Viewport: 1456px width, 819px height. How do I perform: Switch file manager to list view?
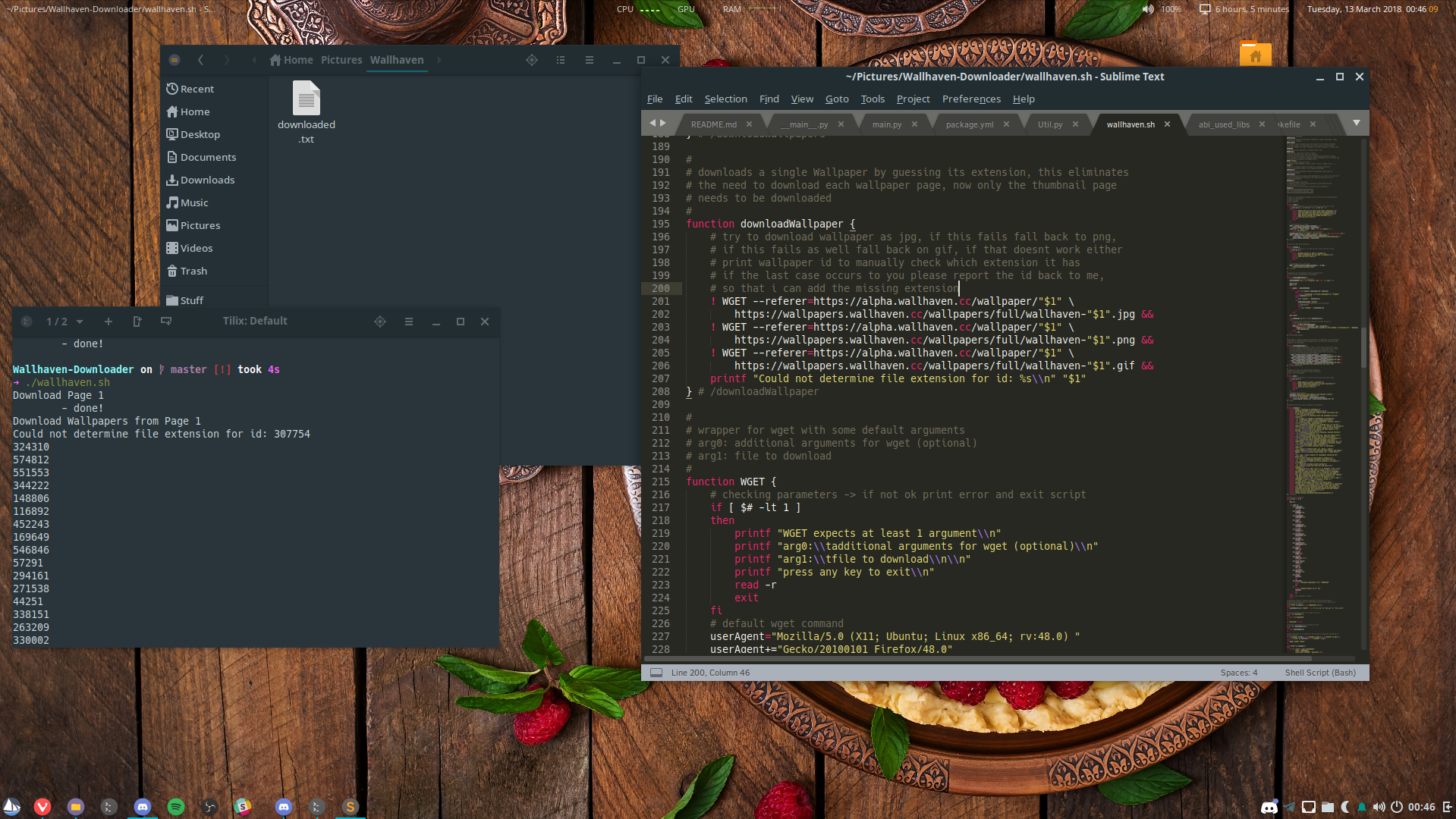coord(561,60)
